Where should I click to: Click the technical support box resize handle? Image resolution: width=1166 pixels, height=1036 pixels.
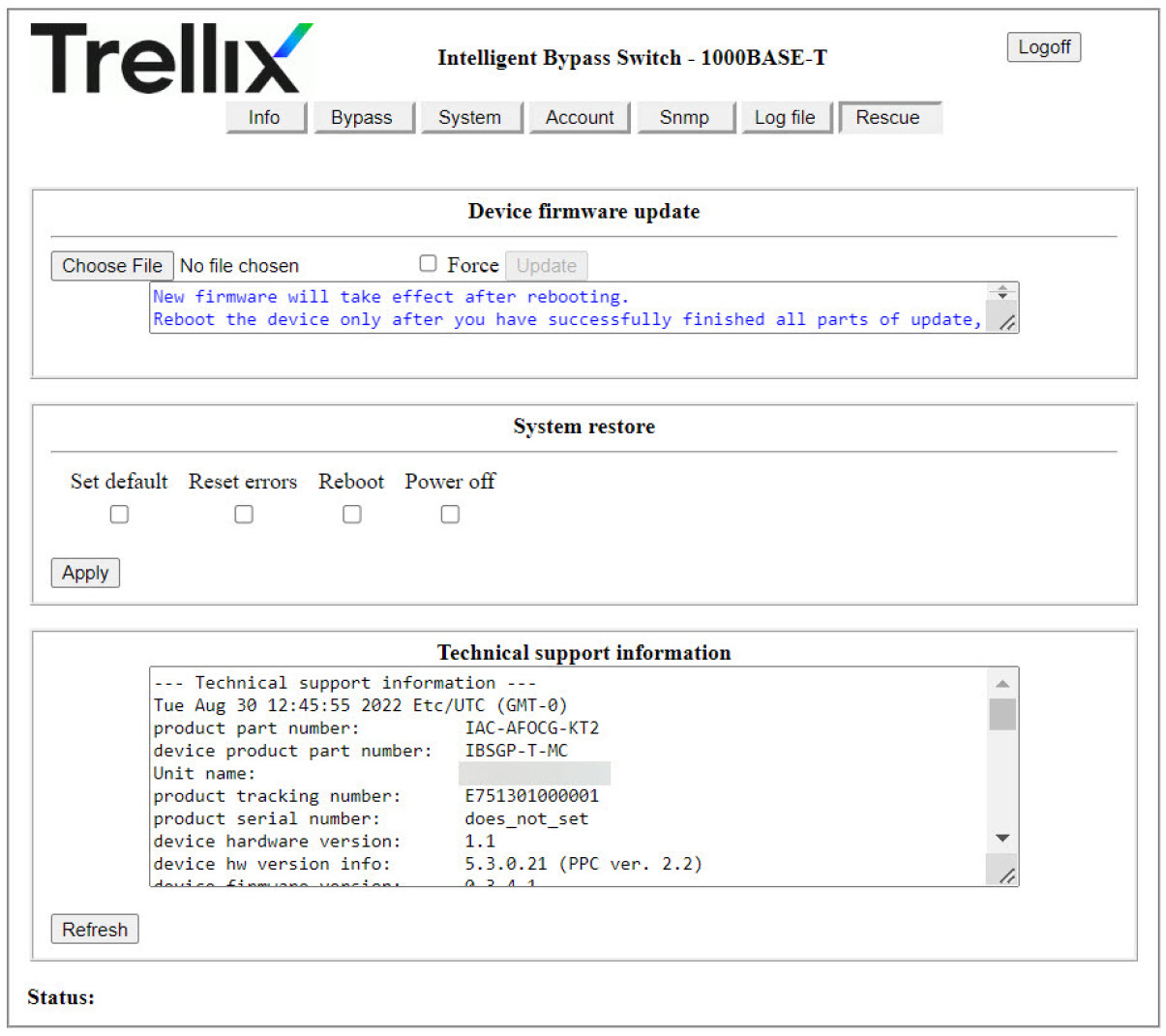point(1006,874)
